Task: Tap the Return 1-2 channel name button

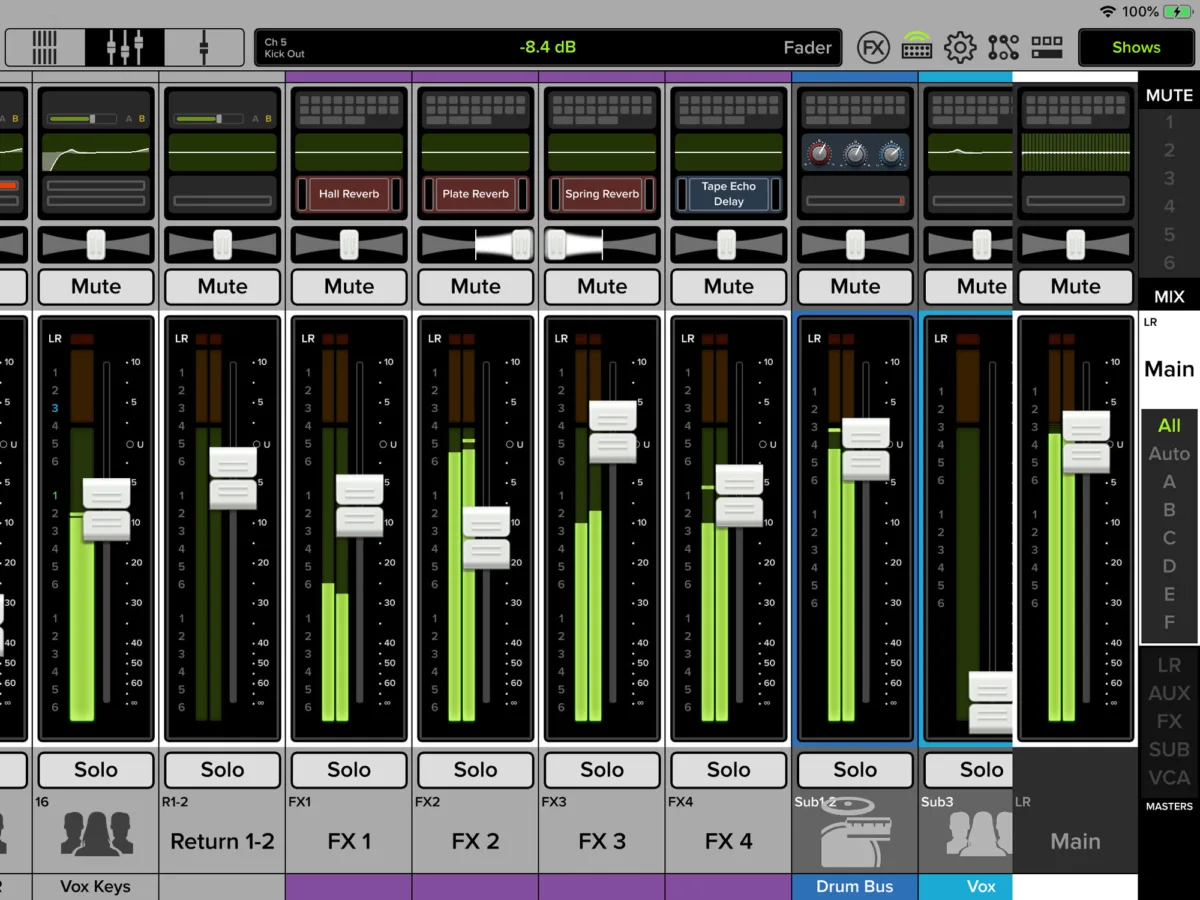Action: coord(222,842)
